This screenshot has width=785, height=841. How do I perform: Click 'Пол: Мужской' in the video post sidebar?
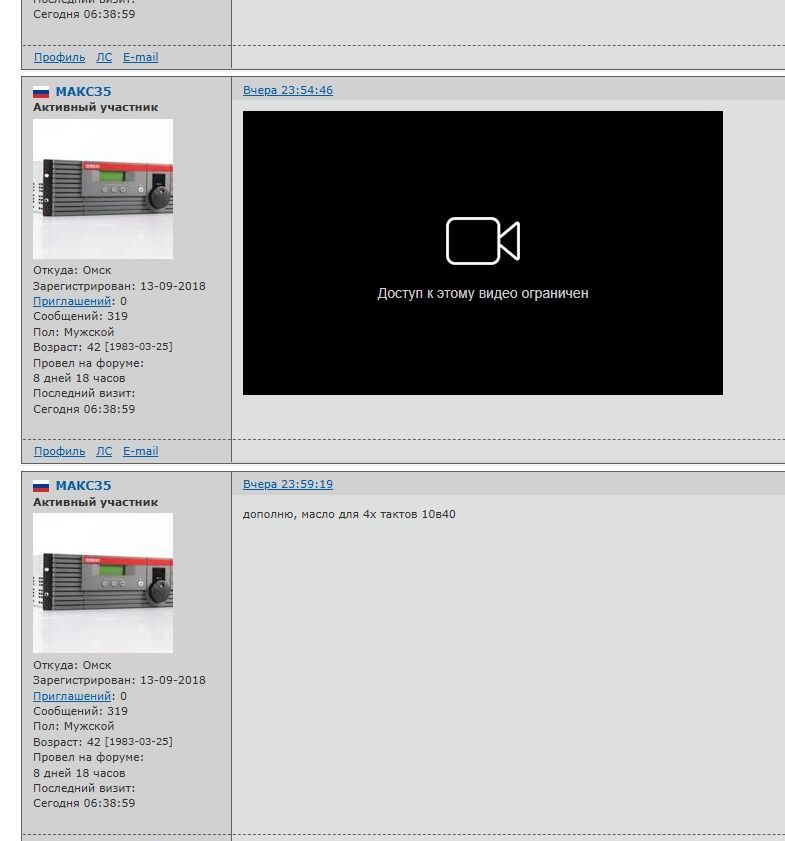[73, 332]
